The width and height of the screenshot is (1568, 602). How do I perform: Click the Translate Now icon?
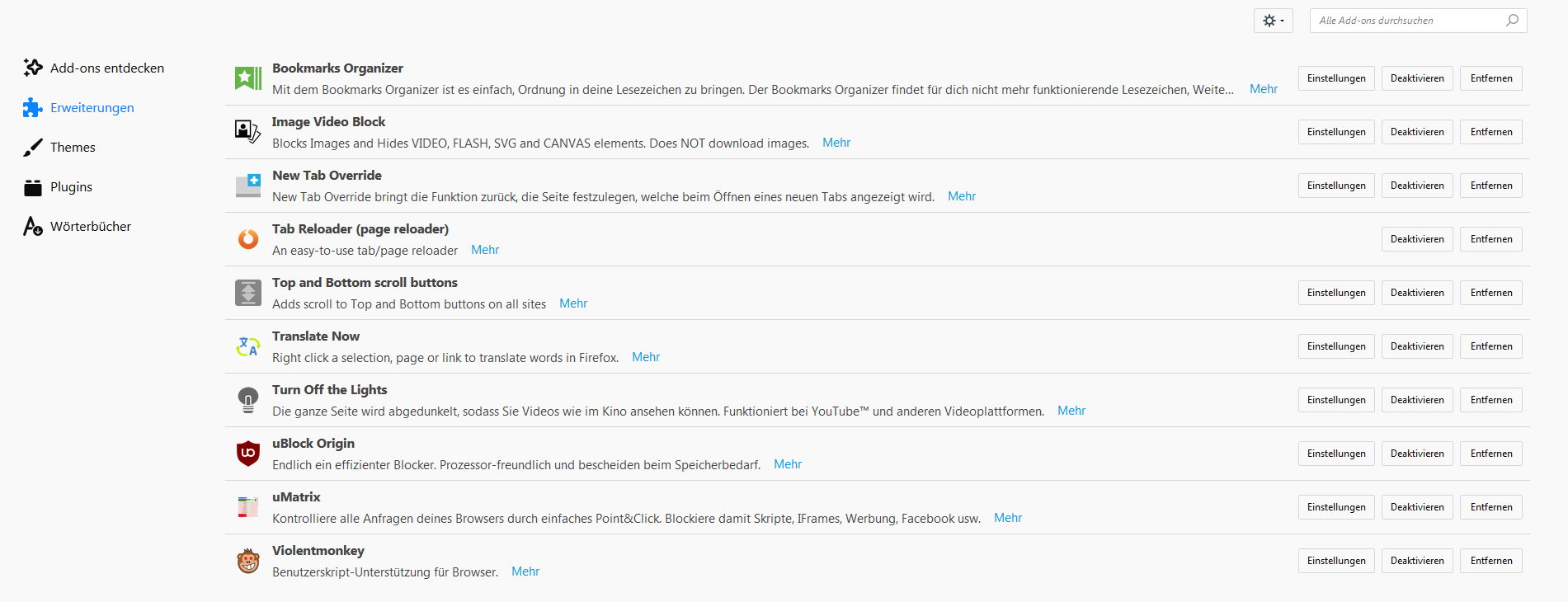[247, 346]
